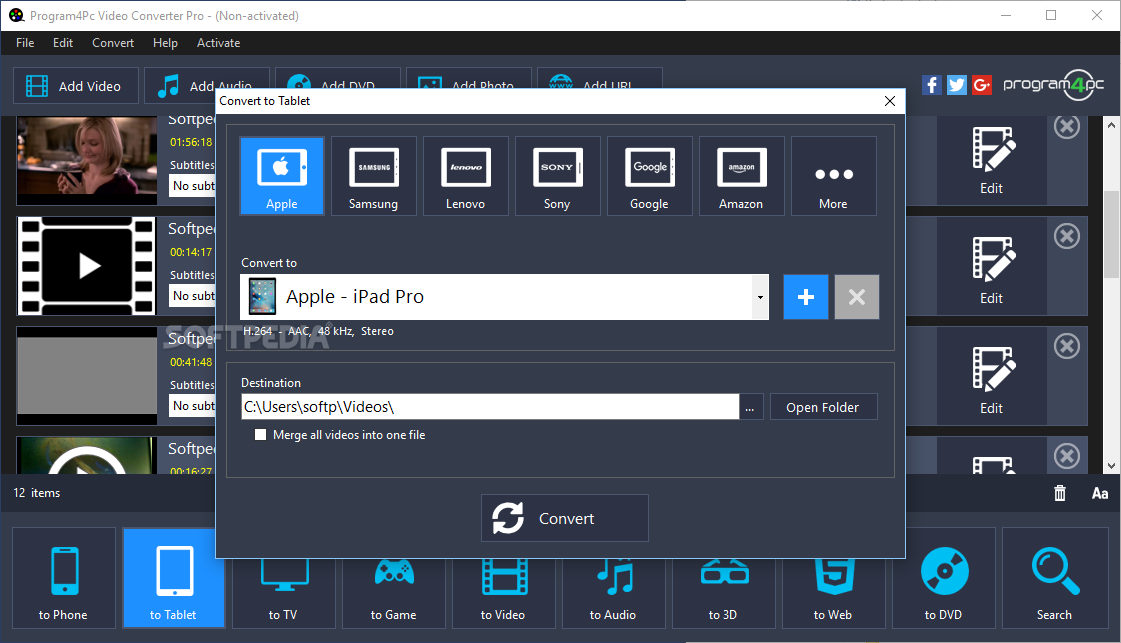Image resolution: width=1121 pixels, height=643 pixels.
Task: Click the Add Video button
Action: pyautogui.click(x=76, y=86)
